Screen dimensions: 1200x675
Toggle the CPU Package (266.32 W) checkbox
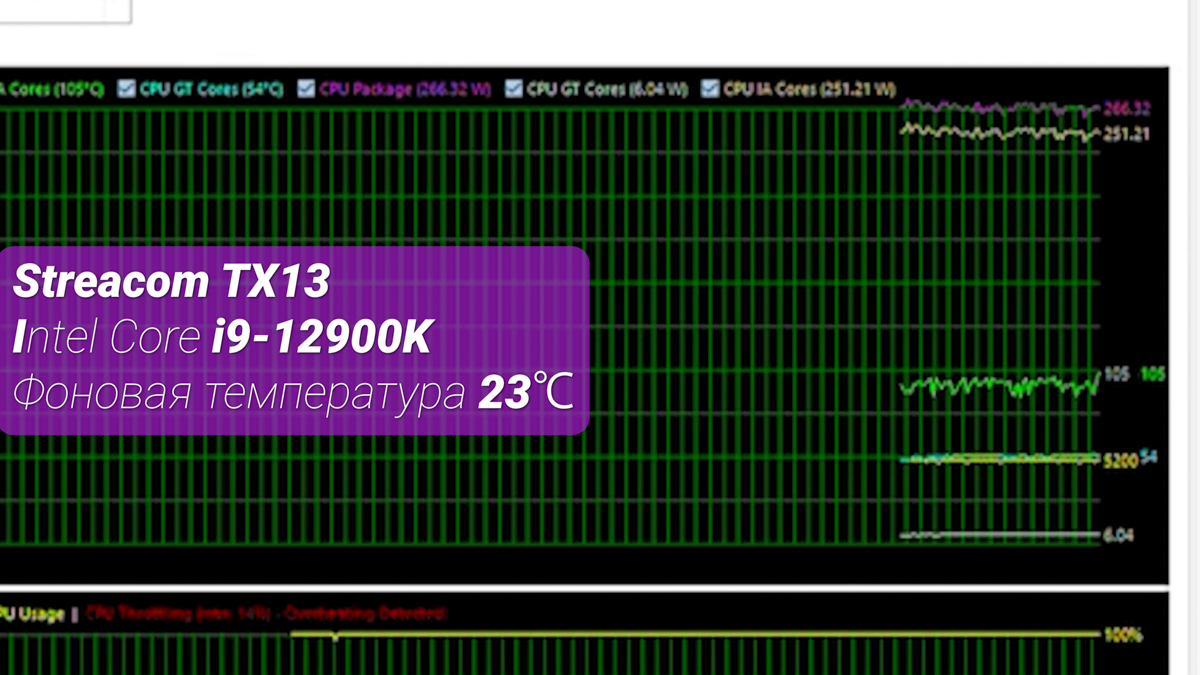(306, 89)
